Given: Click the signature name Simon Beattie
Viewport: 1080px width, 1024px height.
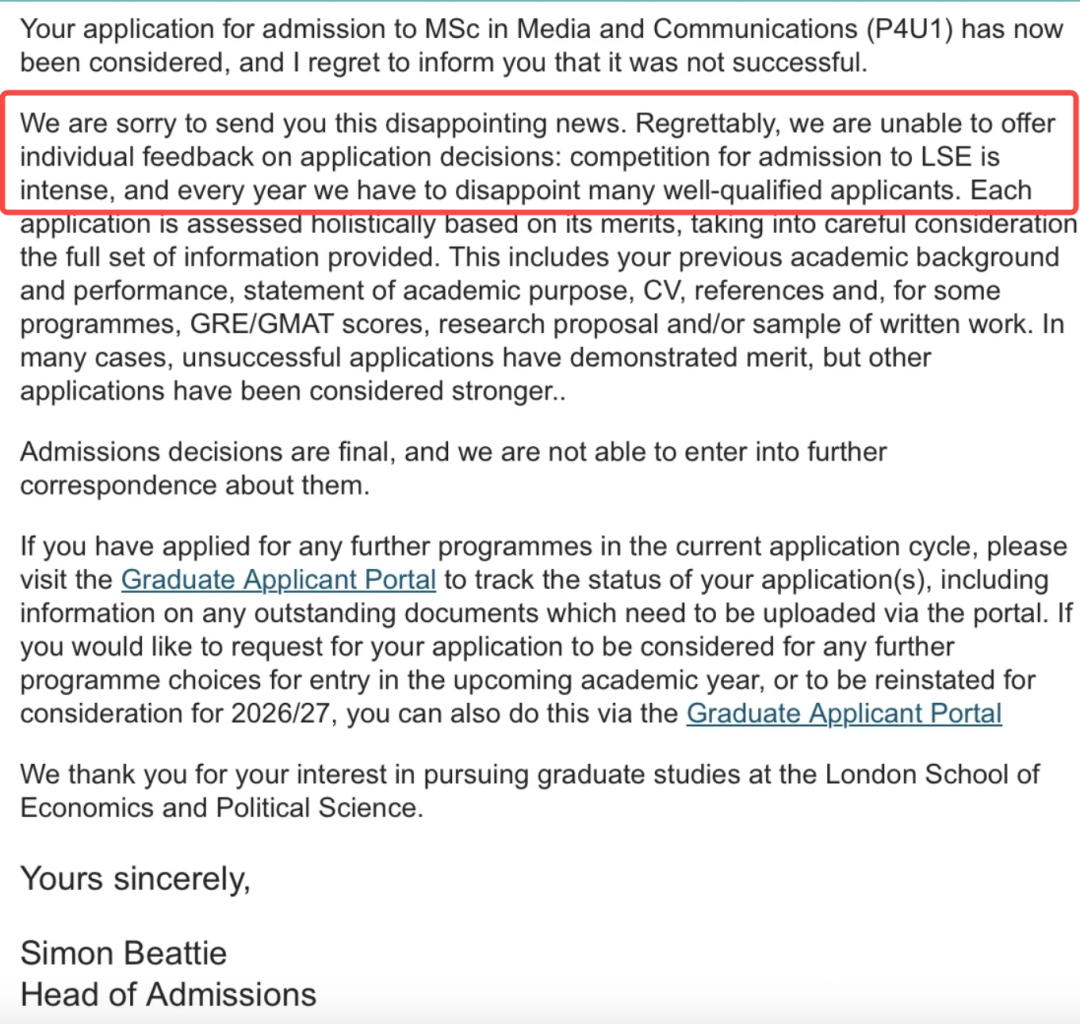Looking at the screenshot, I should click(123, 952).
